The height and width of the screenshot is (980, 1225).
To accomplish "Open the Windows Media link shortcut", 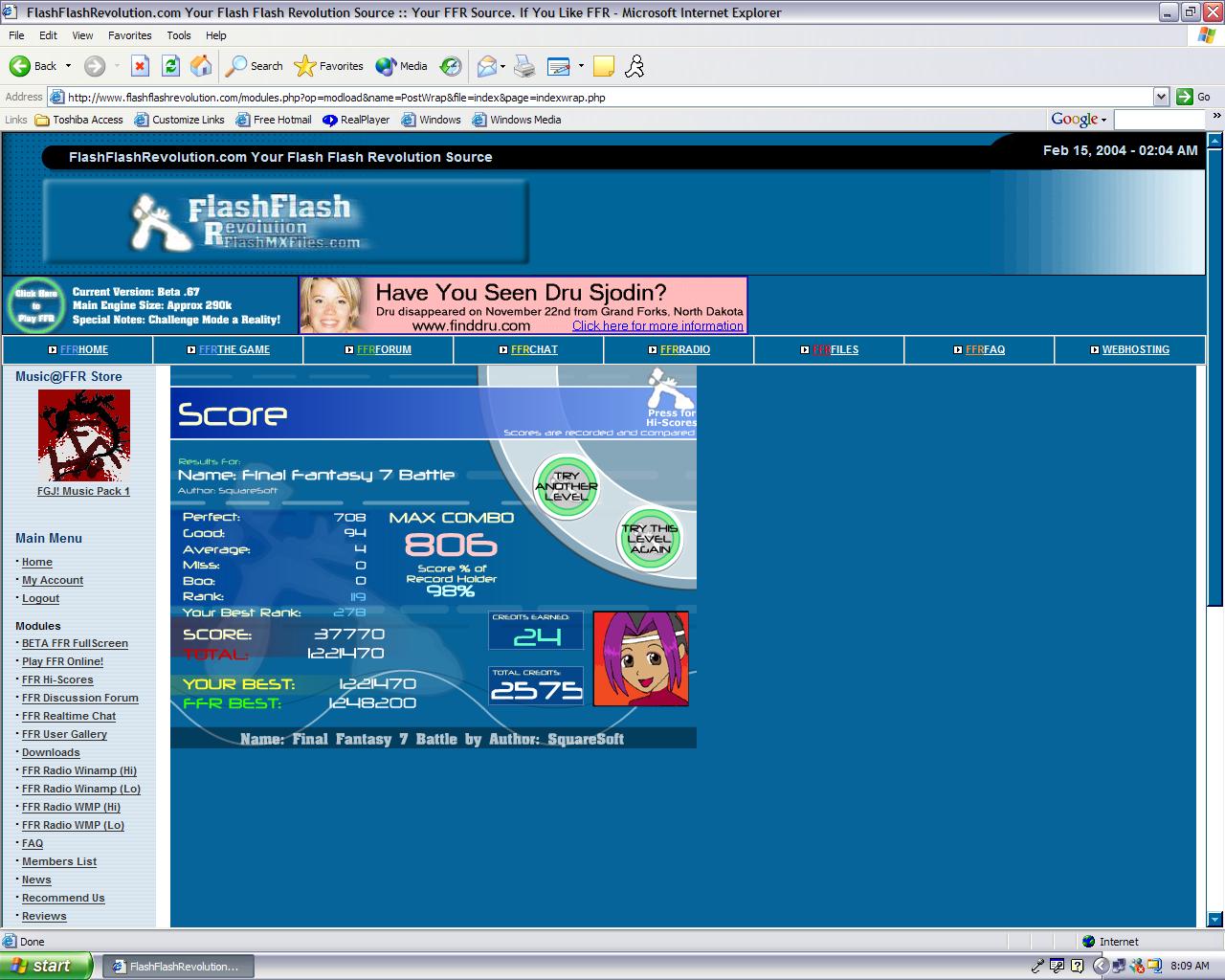I will (516, 120).
